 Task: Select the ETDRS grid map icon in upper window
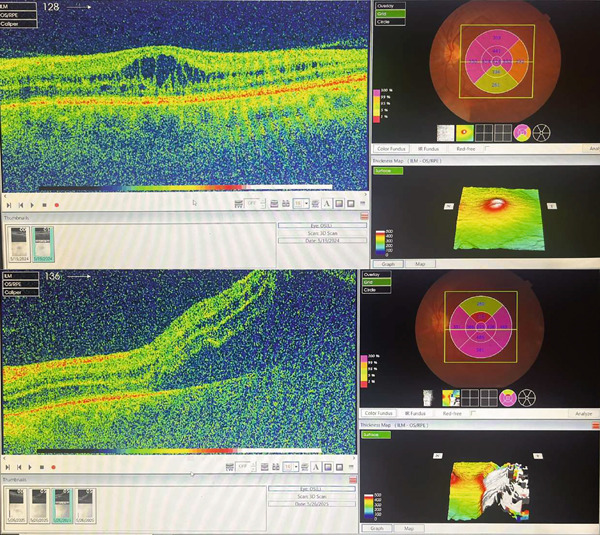coord(522,133)
